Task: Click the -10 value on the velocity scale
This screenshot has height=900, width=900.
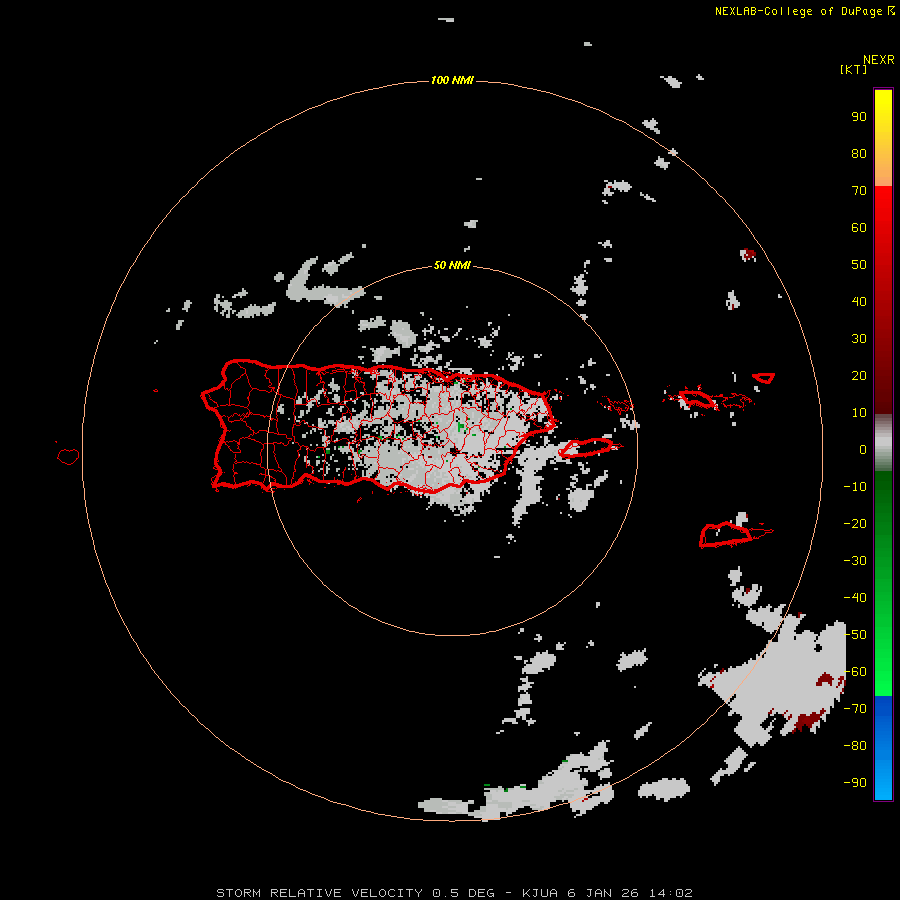Action: click(x=855, y=487)
